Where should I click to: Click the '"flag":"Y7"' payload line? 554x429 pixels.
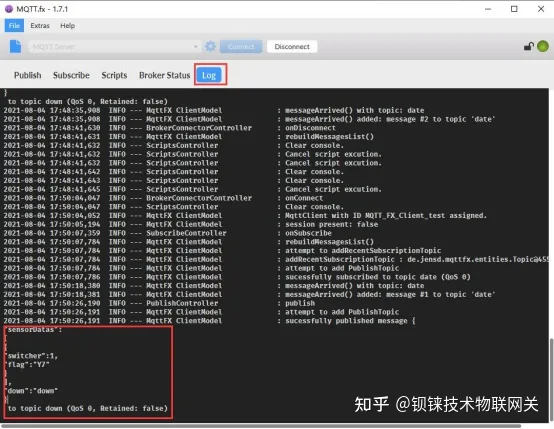27,364
